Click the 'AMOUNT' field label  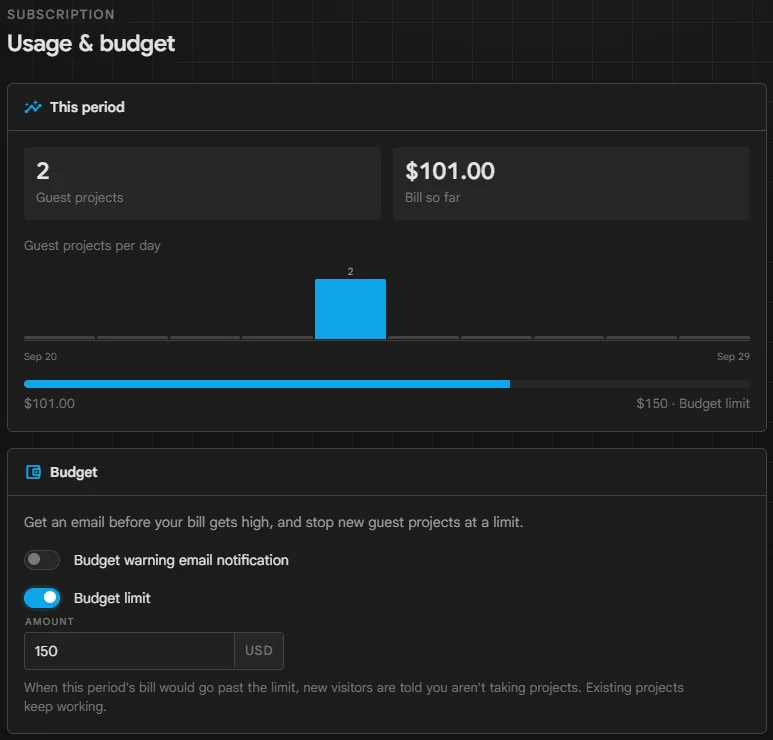click(49, 622)
